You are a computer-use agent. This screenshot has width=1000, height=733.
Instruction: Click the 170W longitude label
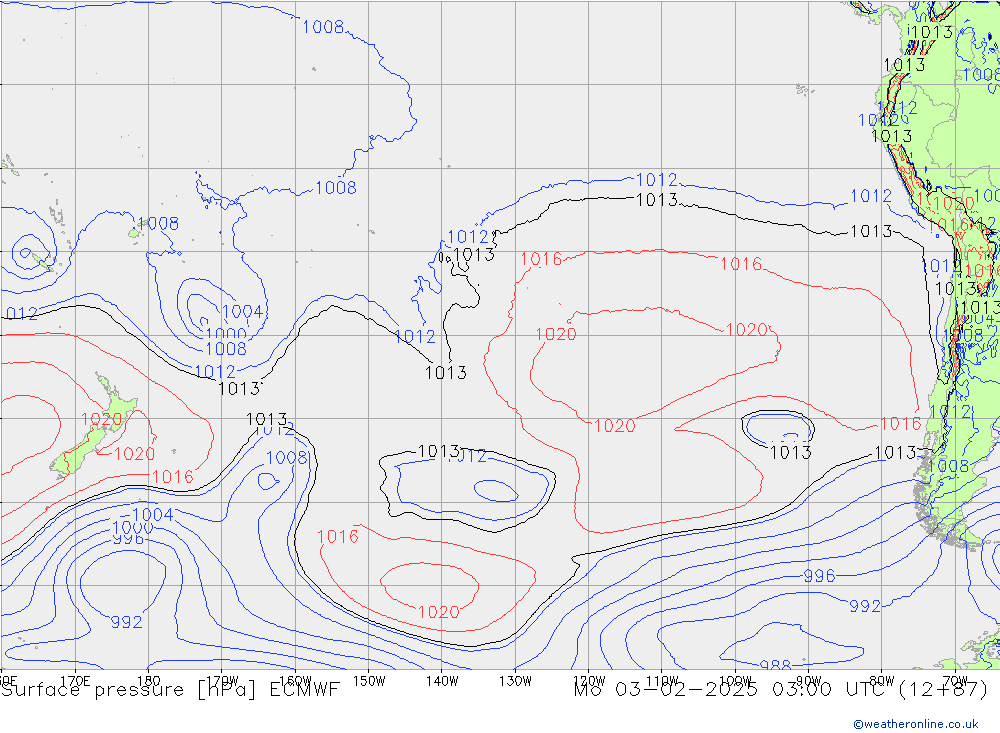tap(223, 681)
